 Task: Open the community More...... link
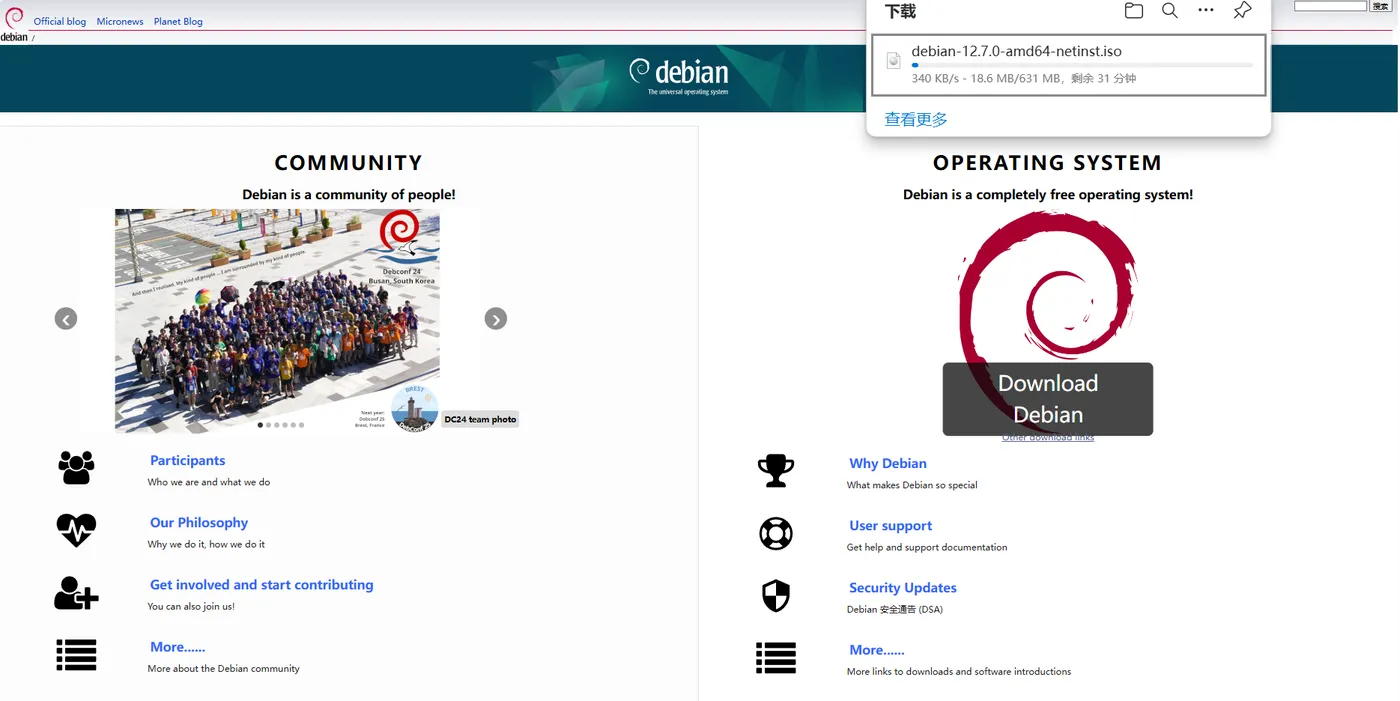[178, 647]
